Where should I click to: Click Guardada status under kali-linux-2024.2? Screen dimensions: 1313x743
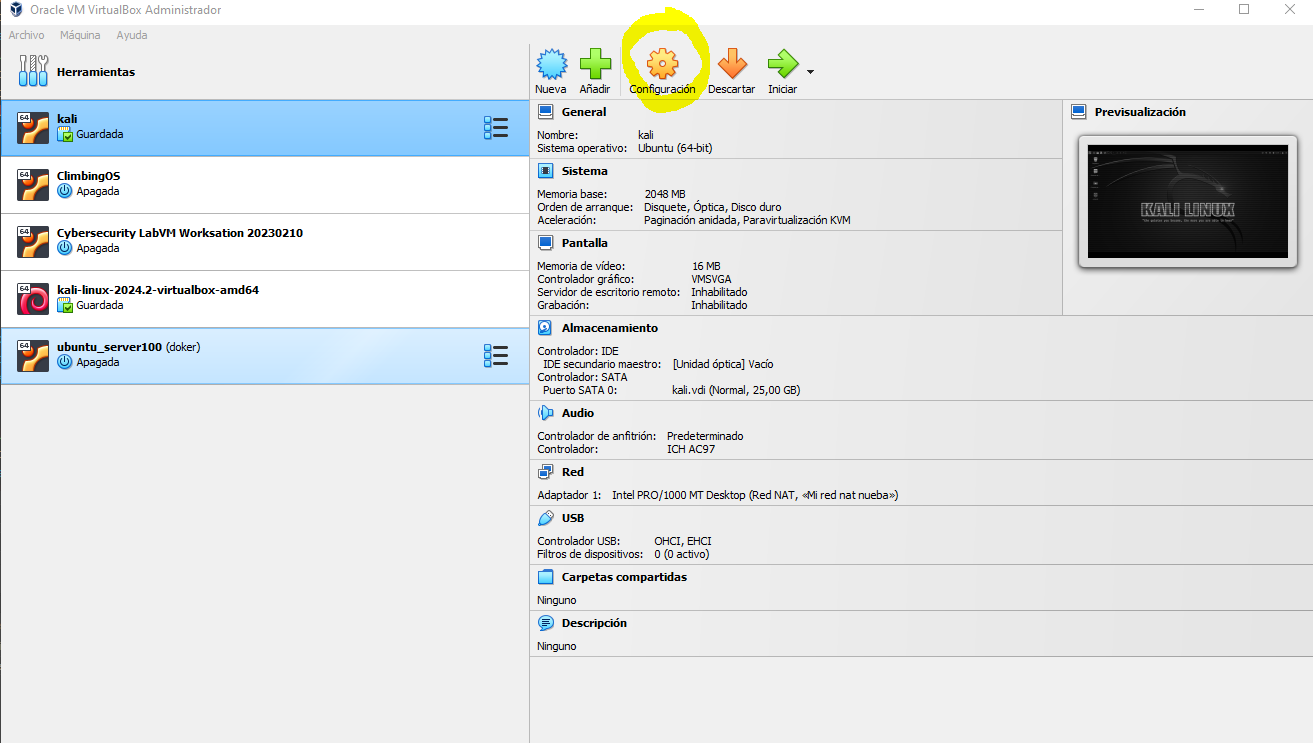point(100,305)
